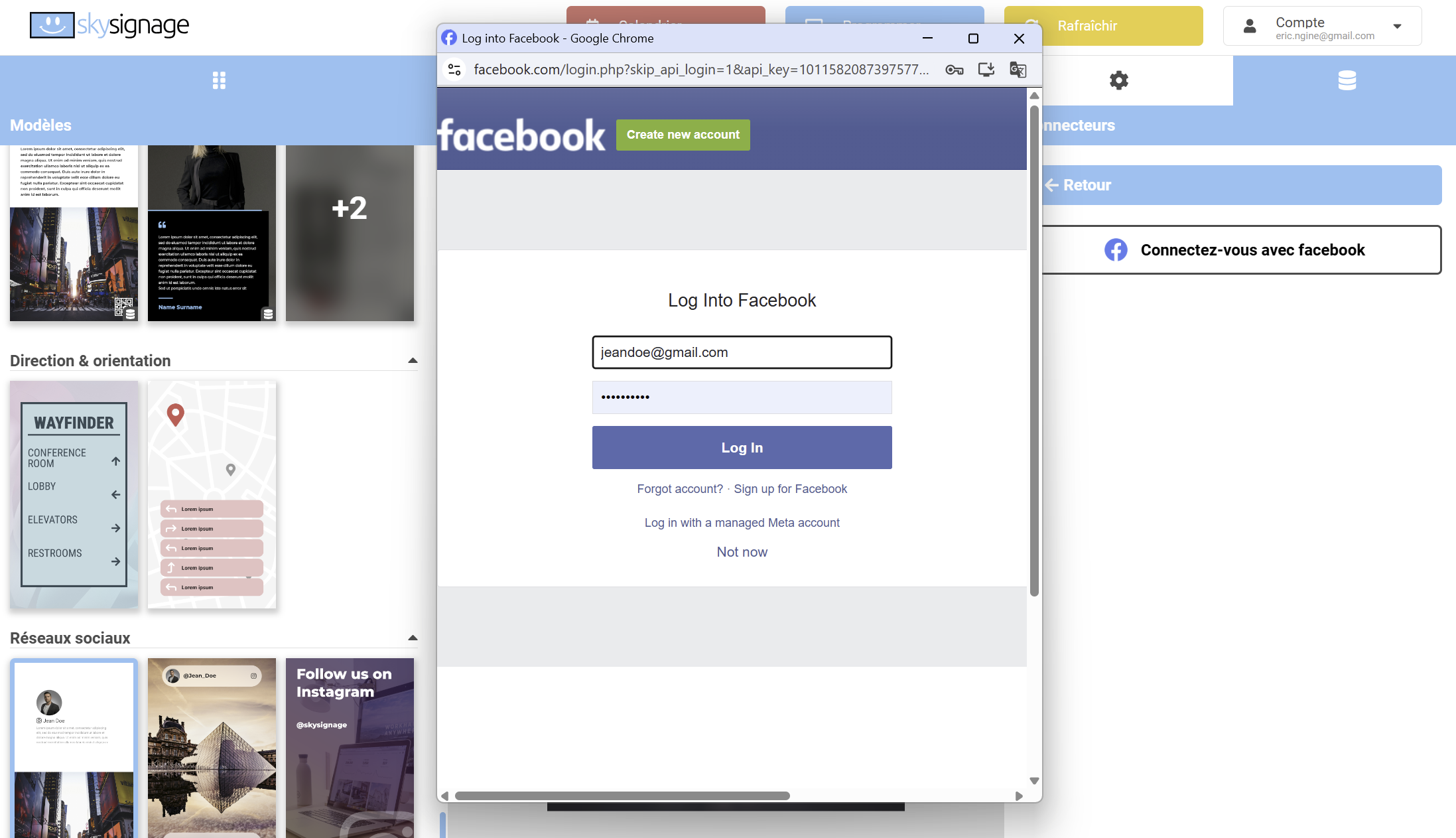The image size is (1456, 838).
Task: Click the facebook logo in popup header
Action: pos(521,135)
